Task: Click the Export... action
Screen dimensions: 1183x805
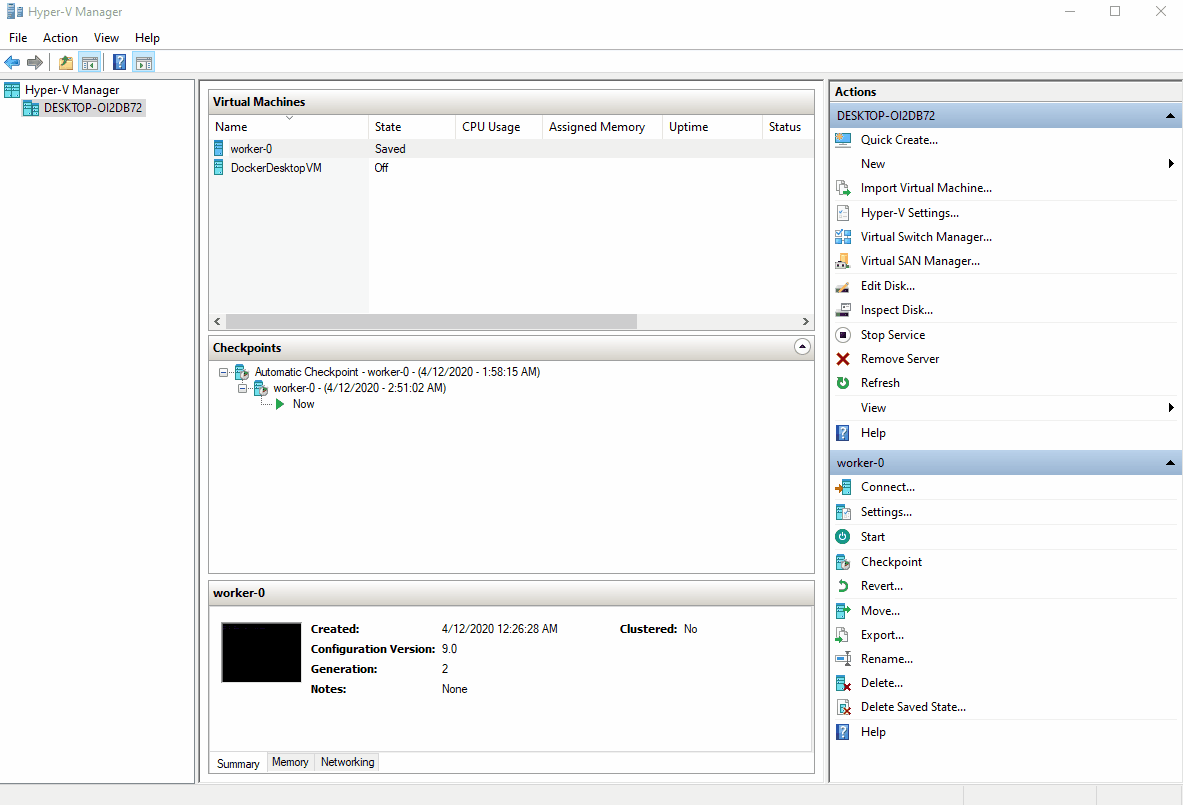Action: click(x=882, y=635)
